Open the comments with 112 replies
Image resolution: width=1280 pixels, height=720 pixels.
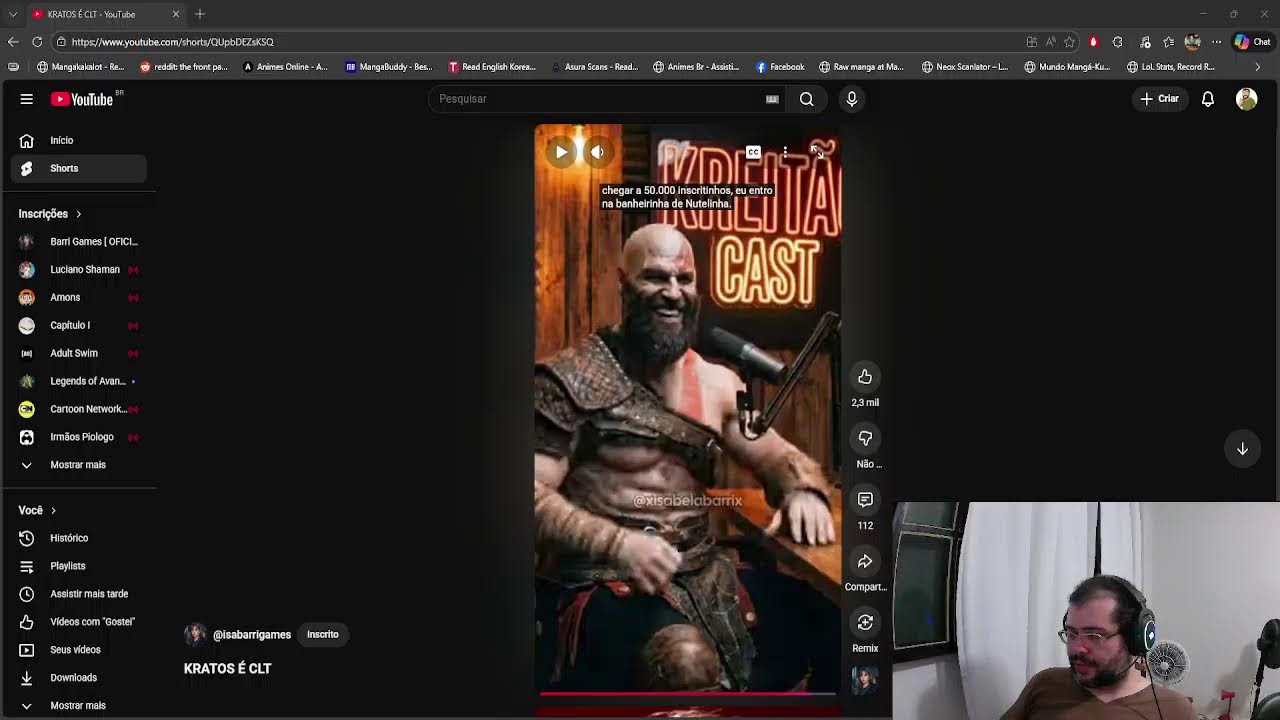tap(865, 500)
